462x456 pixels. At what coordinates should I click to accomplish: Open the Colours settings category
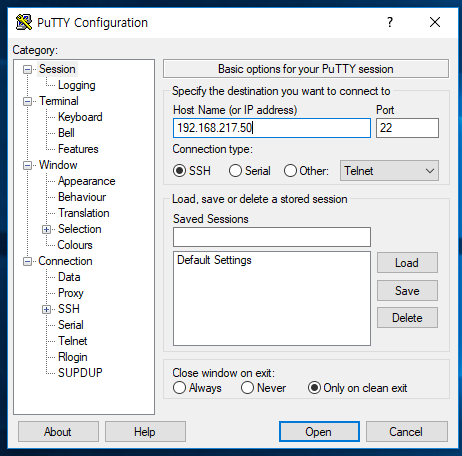point(75,245)
